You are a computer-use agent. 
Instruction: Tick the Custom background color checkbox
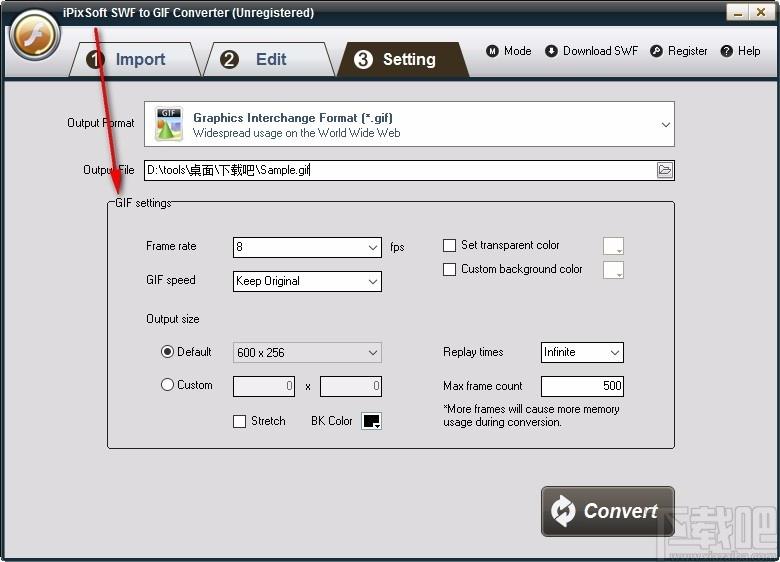pos(450,269)
